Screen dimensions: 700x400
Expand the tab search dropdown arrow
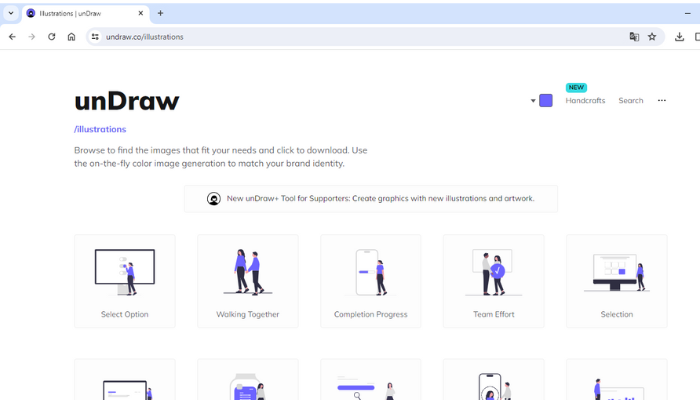(x=11, y=13)
